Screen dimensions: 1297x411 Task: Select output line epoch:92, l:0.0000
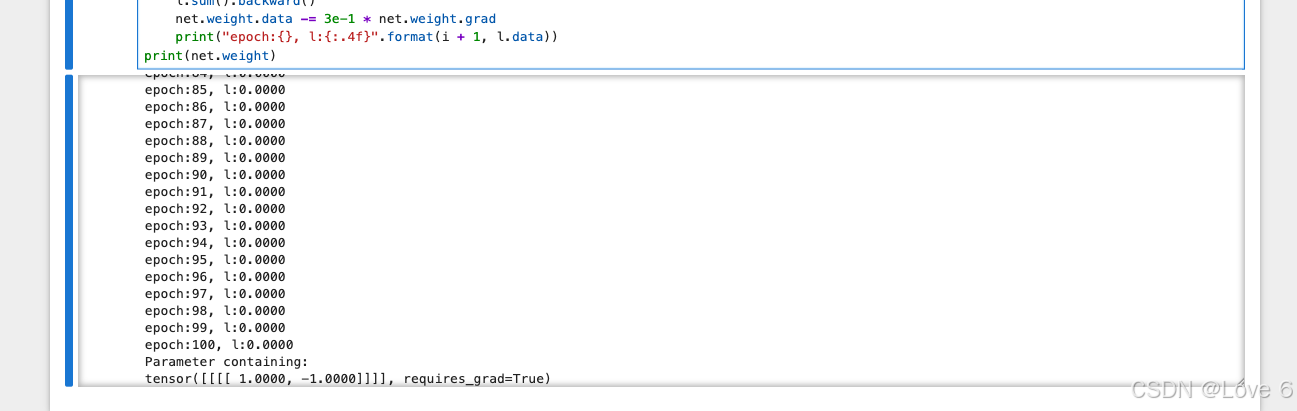(x=215, y=209)
